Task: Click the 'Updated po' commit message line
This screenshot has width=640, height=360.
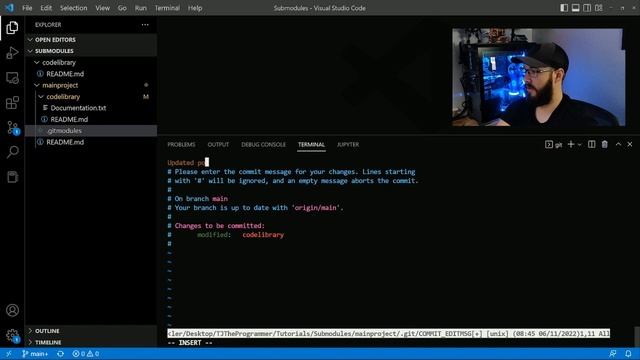Action: tap(188, 162)
